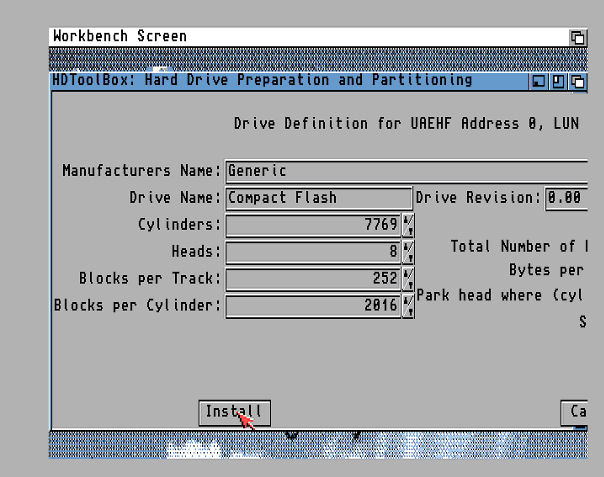Select the Blocks per Track field
604x477 pixels.
[x=313, y=279]
